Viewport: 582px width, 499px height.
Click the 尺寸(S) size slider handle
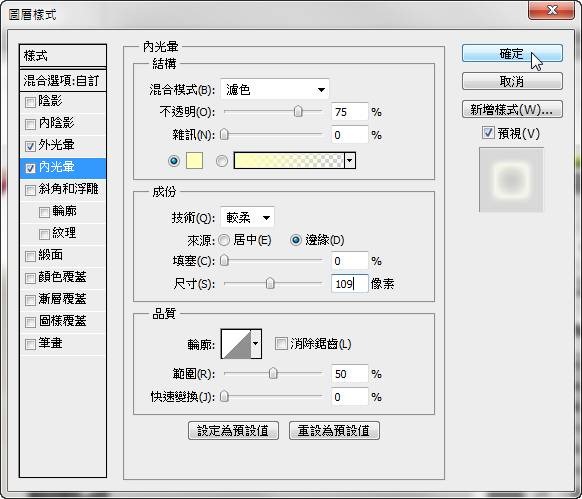pyautogui.click(x=270, y=283)
